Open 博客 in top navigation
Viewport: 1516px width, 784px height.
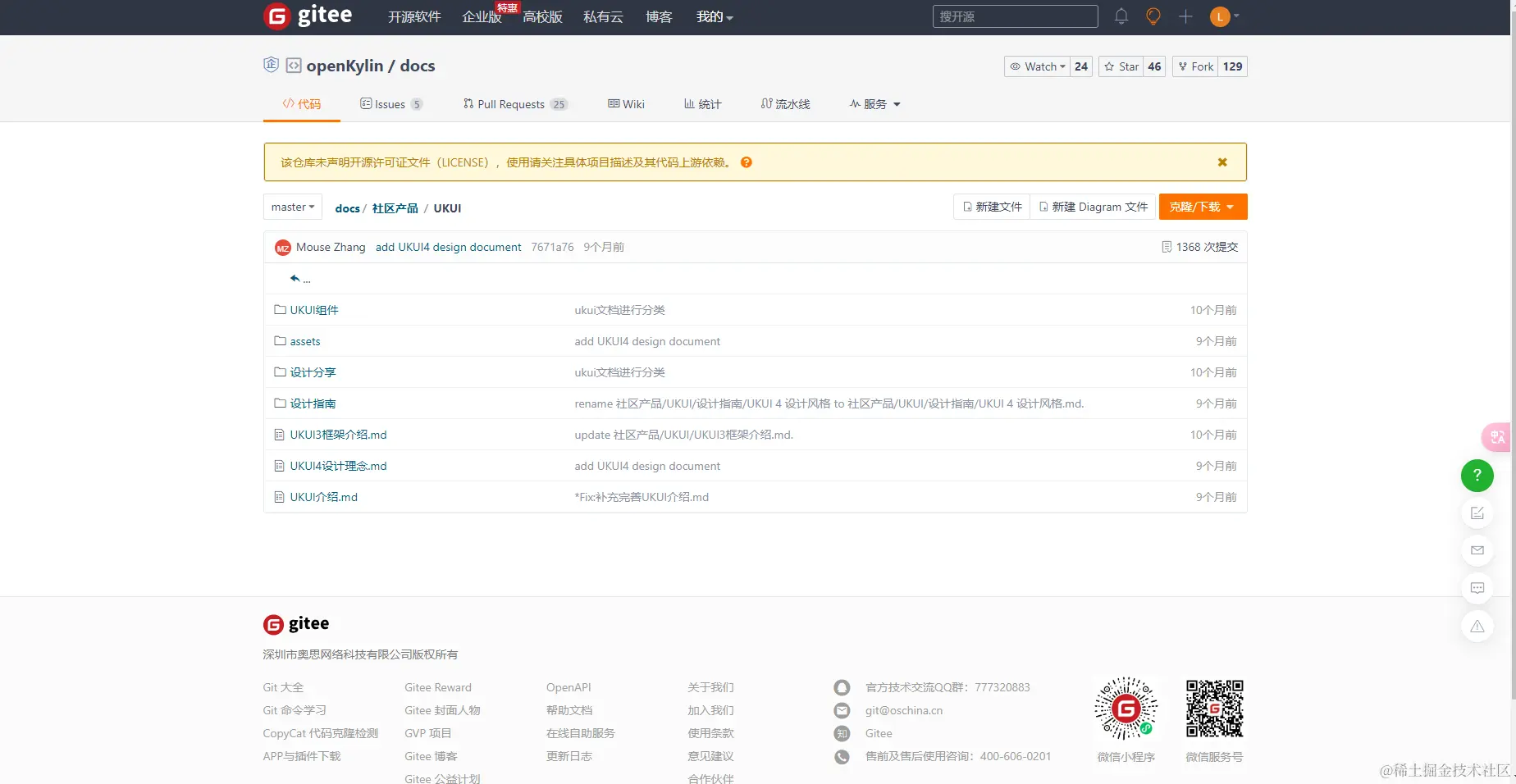pyautogui.click(x=659, y=16)
